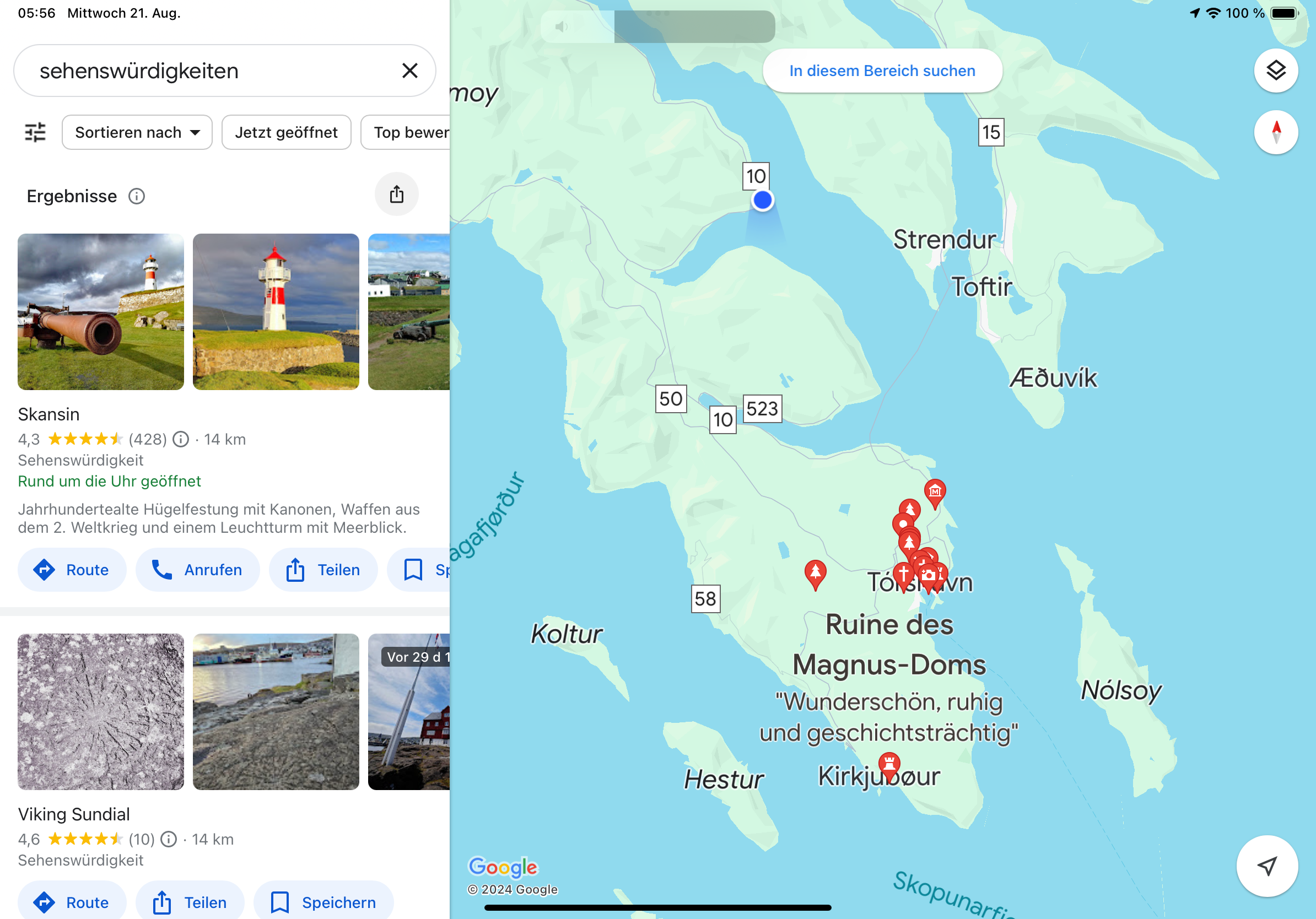Open the search filter options icon
1316x919 pixels.
35,132
